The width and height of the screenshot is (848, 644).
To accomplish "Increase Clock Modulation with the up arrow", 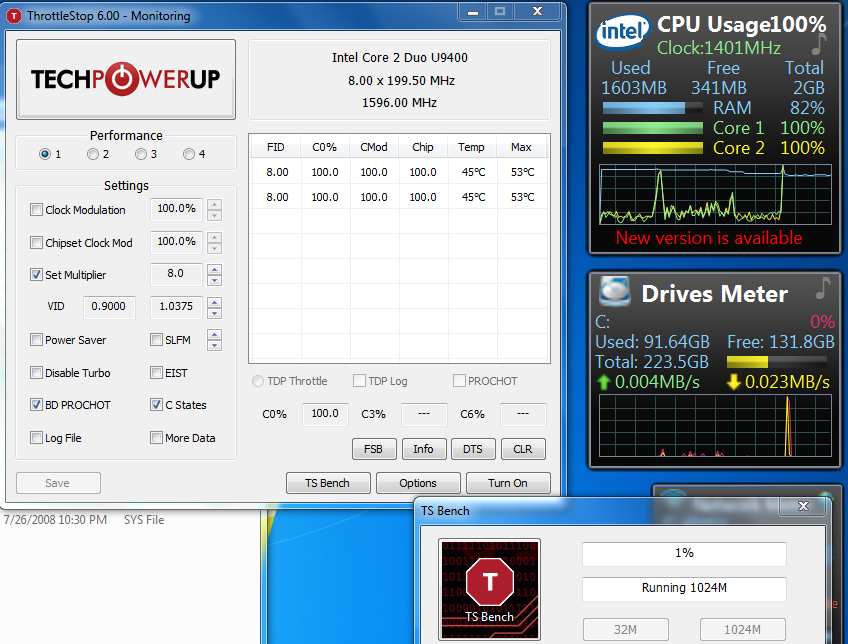I will pyautogui.click(x=215, y=204).
